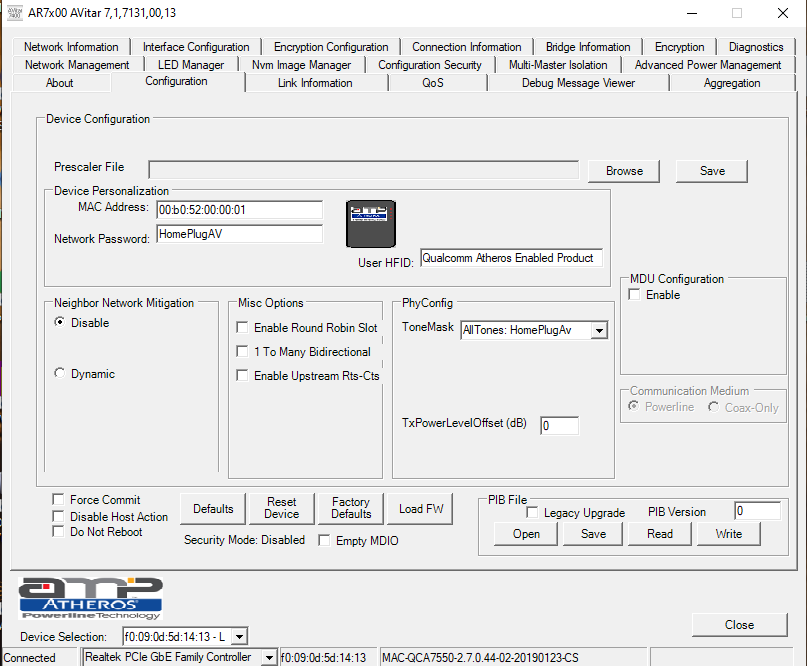Click the Close button at bottom right
The width and height of the screenshot is (807, 666).
(x=739, y=624)
